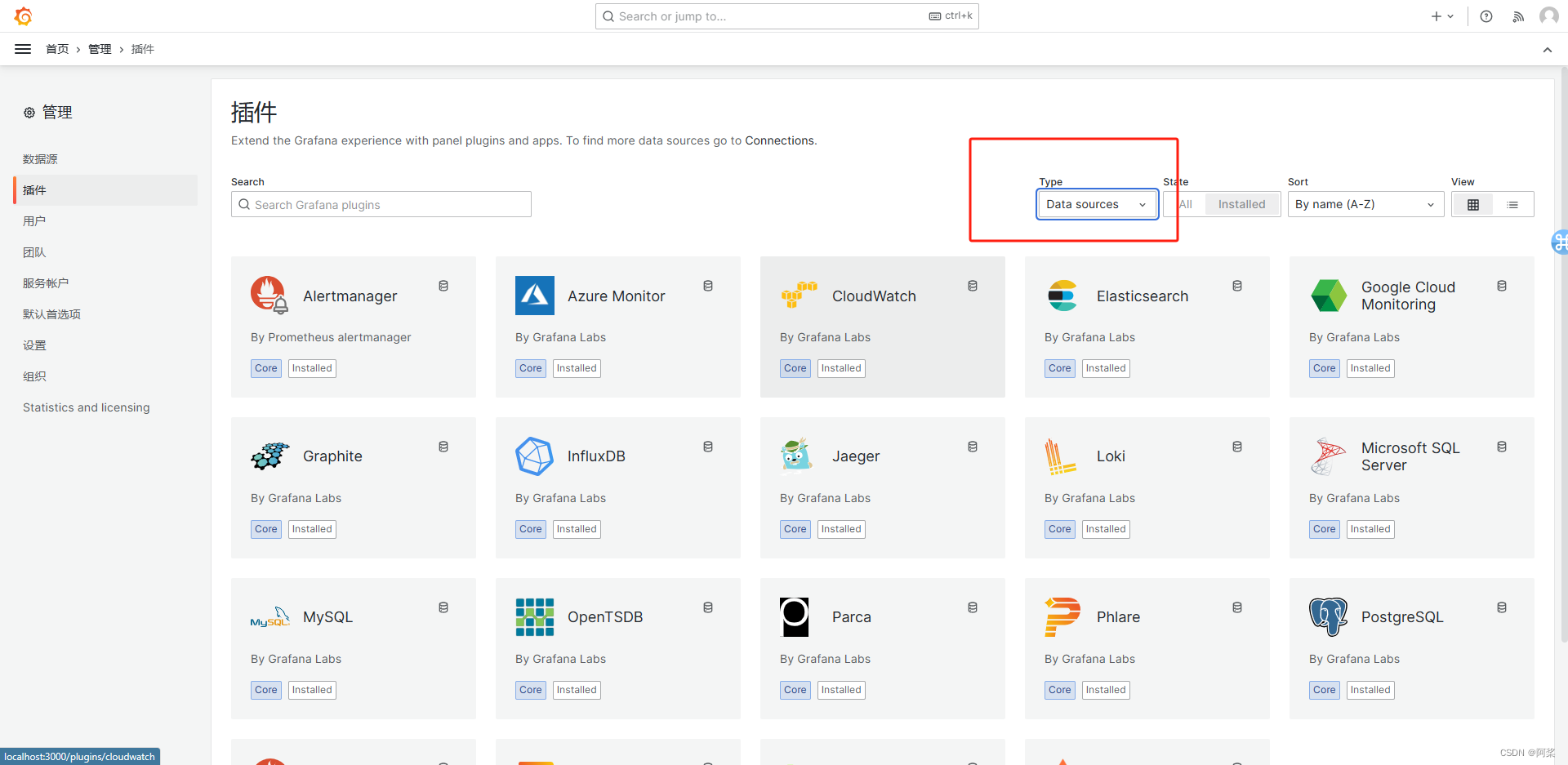Click data source type icon on Jaeger card
The image size is (1568, 765).
[973, 447]
